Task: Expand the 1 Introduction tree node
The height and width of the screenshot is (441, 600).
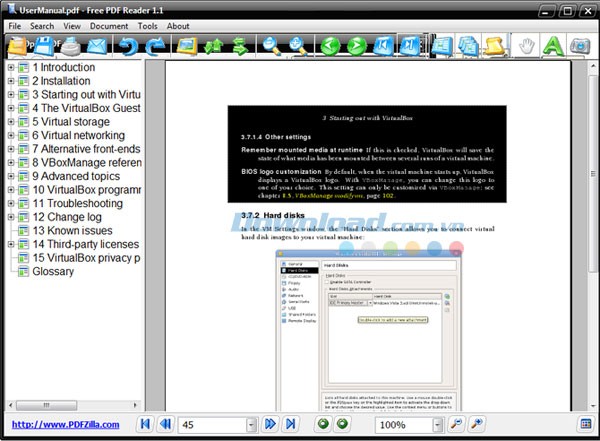Action: tap(11, 67)
